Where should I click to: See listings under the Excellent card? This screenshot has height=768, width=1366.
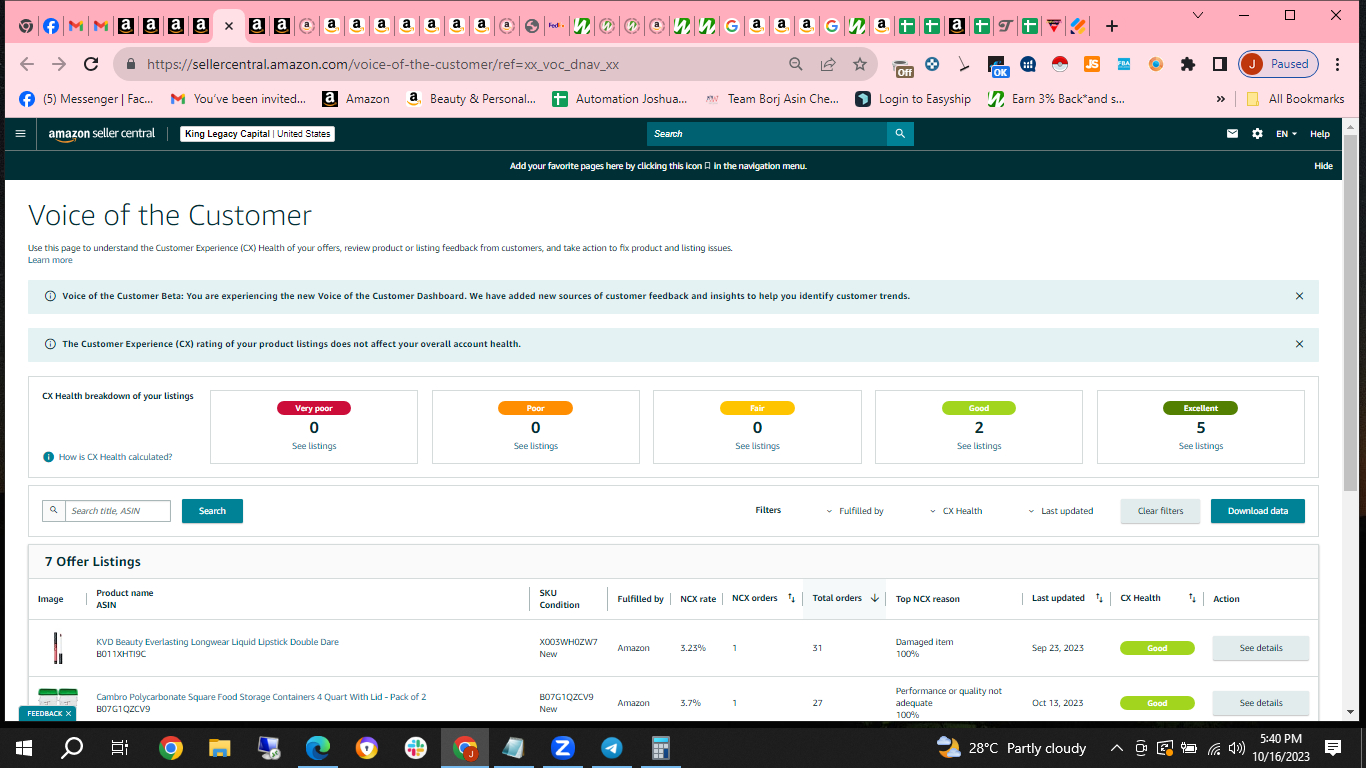pos(1201,446)
